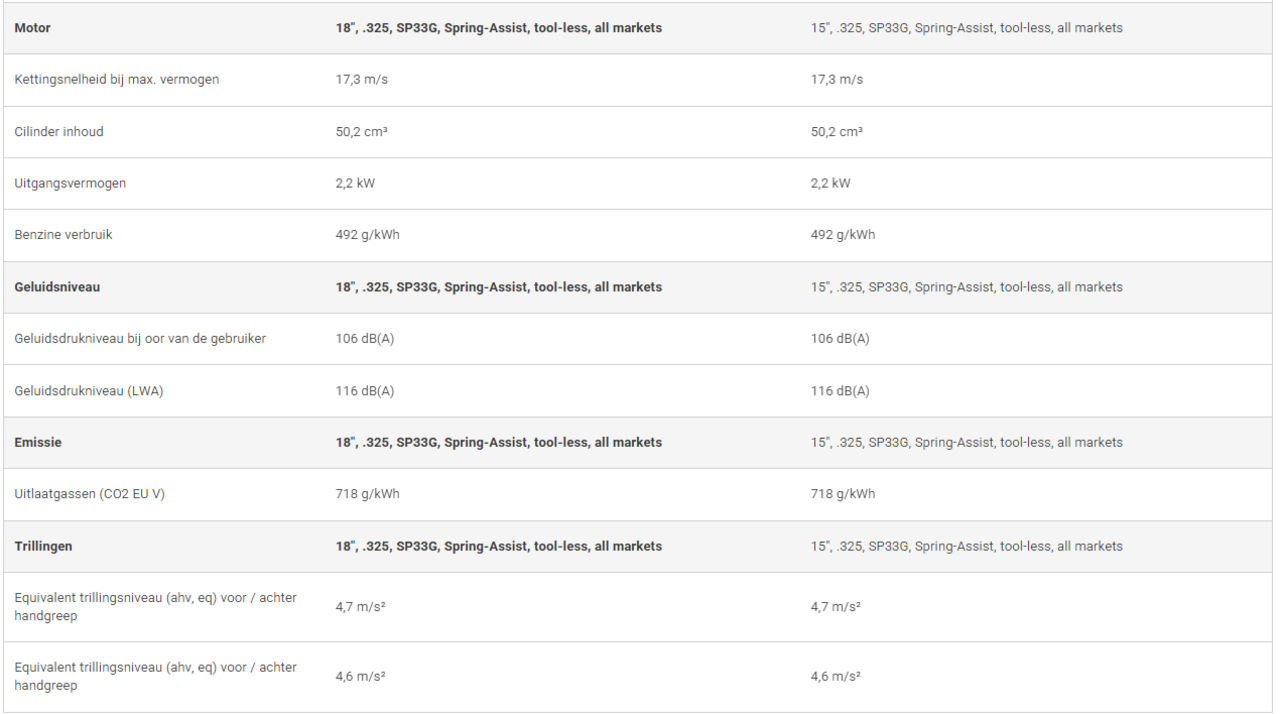This screenshot has height=714, width=1280.
Task: Click the Trillingen section header
Action: (x=43, y=546)
